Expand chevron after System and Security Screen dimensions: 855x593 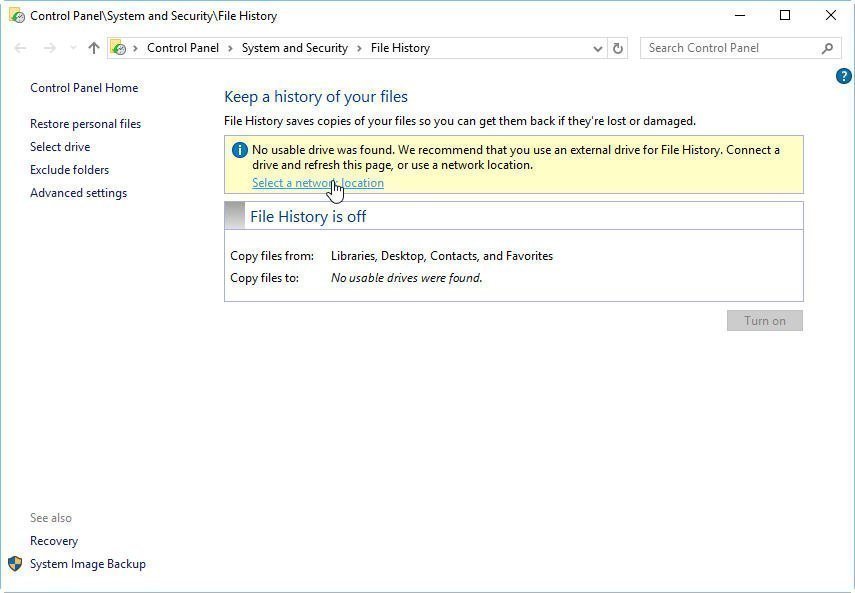coord(359,48)
